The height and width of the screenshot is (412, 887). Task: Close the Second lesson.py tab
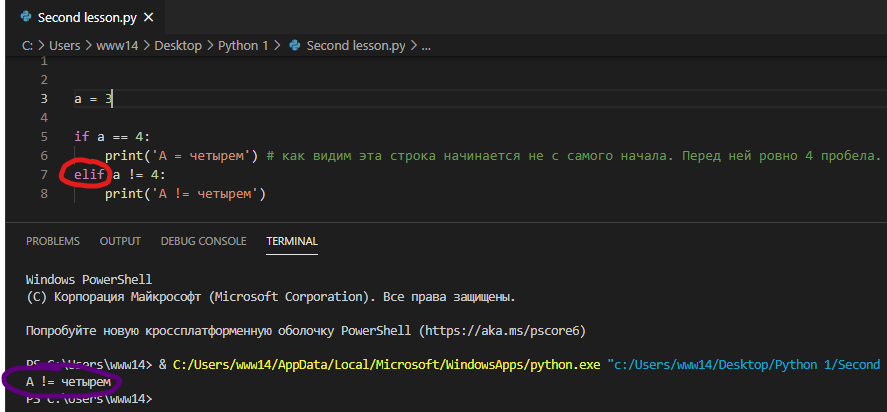[x=149, y=18]
